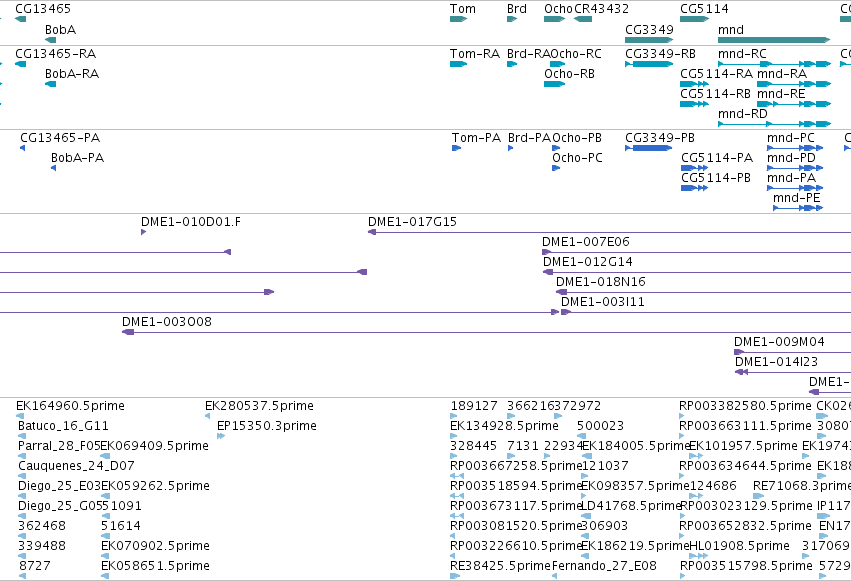Select the DME1-017G15 clone label
The image size is (851, 581).
(412, 222)
